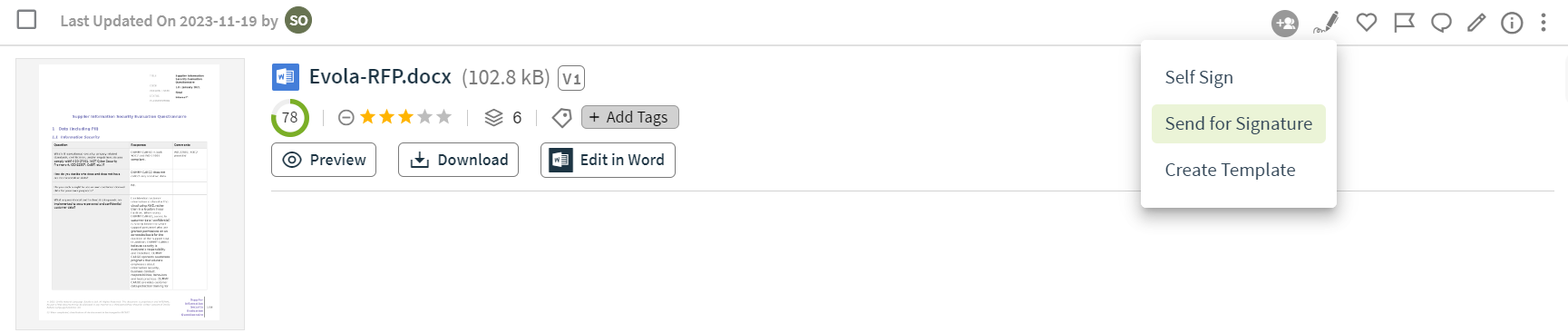Click the pencil edit icon
The image size is (1568, 333).
click(x=1477, y=23)
